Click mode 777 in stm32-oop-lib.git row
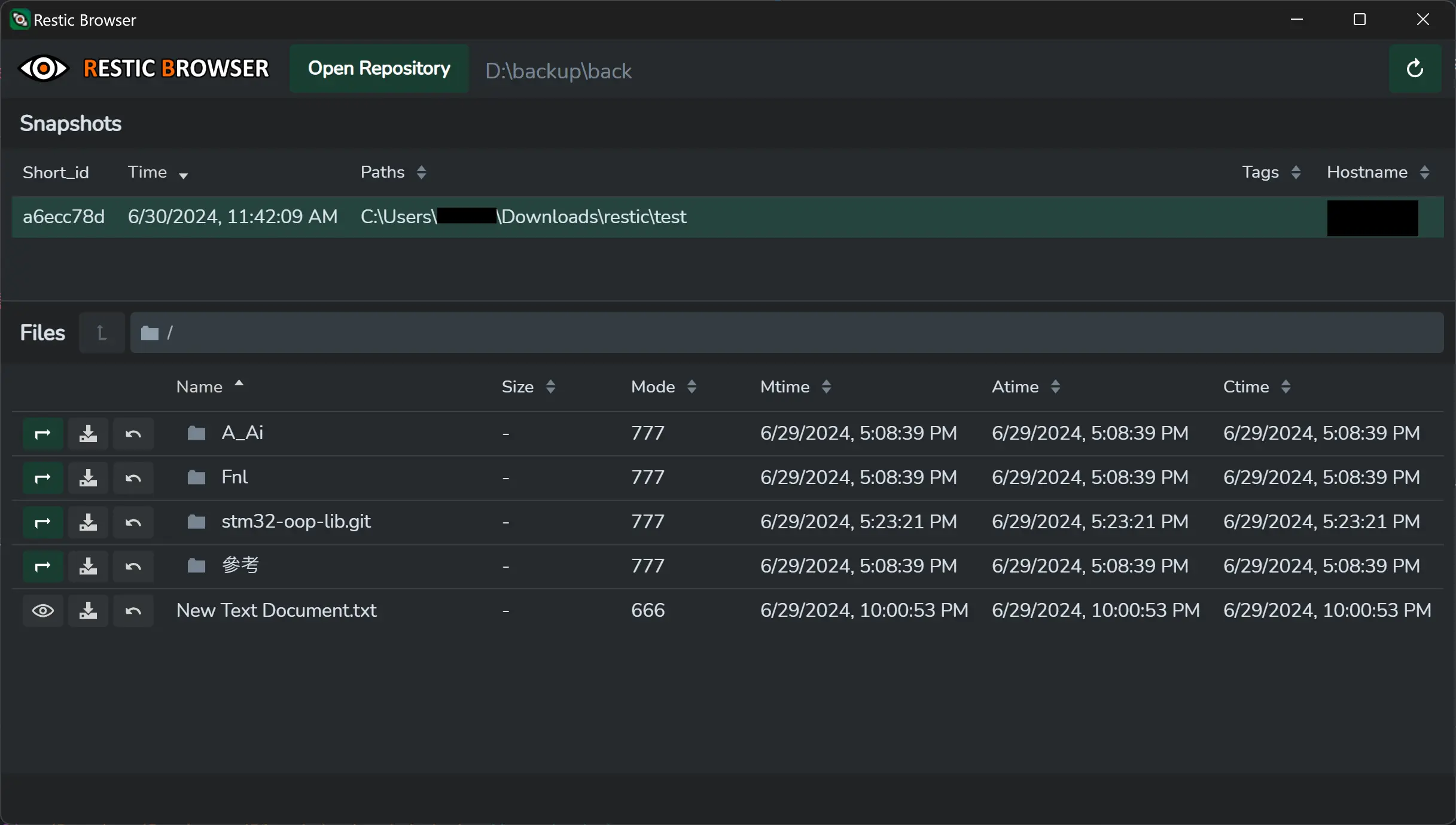The image size is (1456, 825). pyautogui.click(x=648, y=522)
